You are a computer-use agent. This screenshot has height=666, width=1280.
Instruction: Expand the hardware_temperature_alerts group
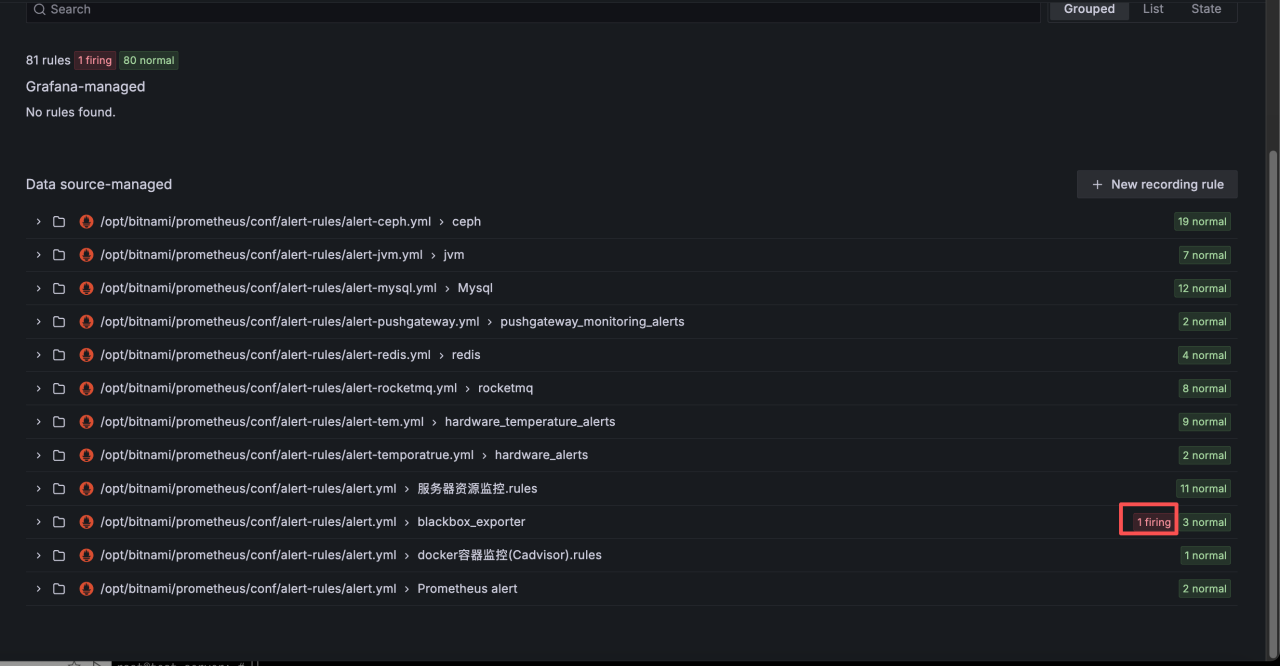(x=38, y=422)
